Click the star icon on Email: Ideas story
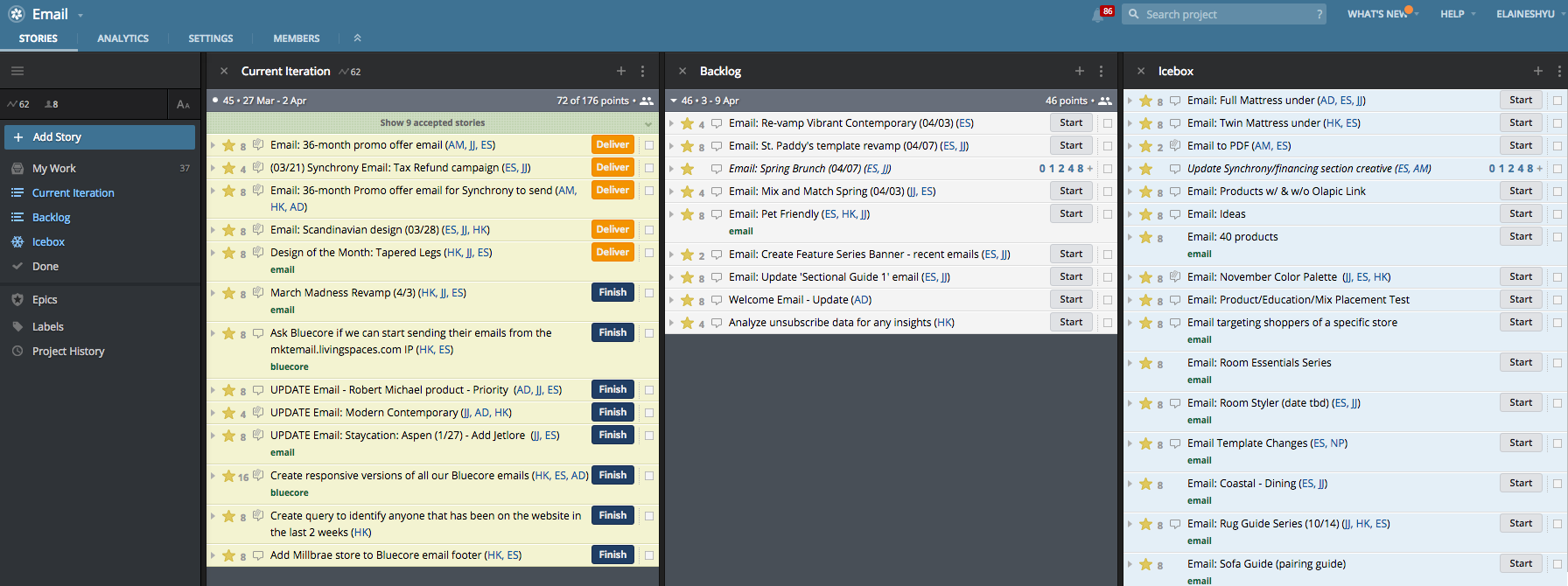Image resolution: width=1568 pixels, height=586 pixels. [1145, 214]
